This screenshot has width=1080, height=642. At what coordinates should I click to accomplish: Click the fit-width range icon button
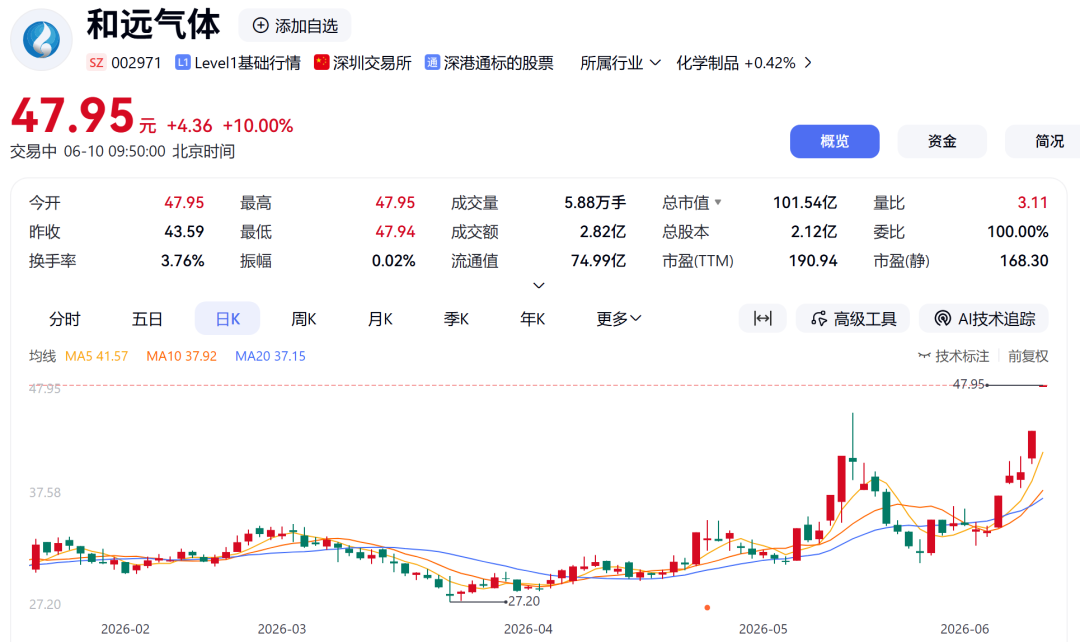tap(762, 318)
